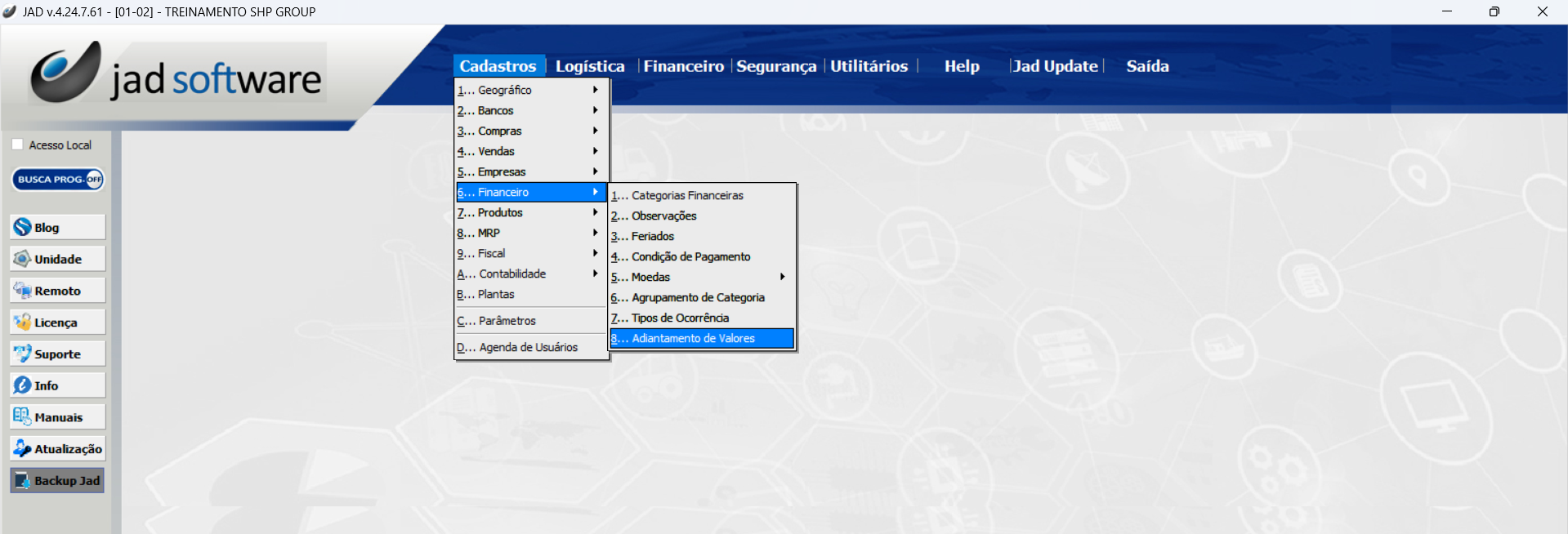Click the Atualização update icon
The width and height of the screenshot is (1568, 534).
(x=57, y=449)
